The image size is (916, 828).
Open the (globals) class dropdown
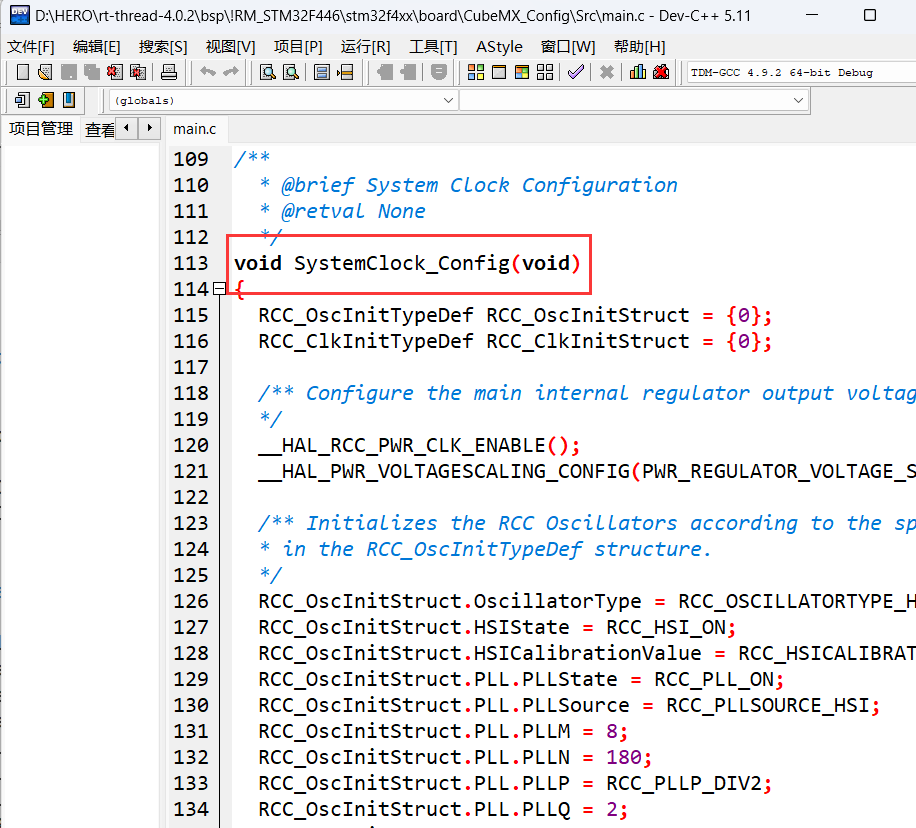click(282, 101)
